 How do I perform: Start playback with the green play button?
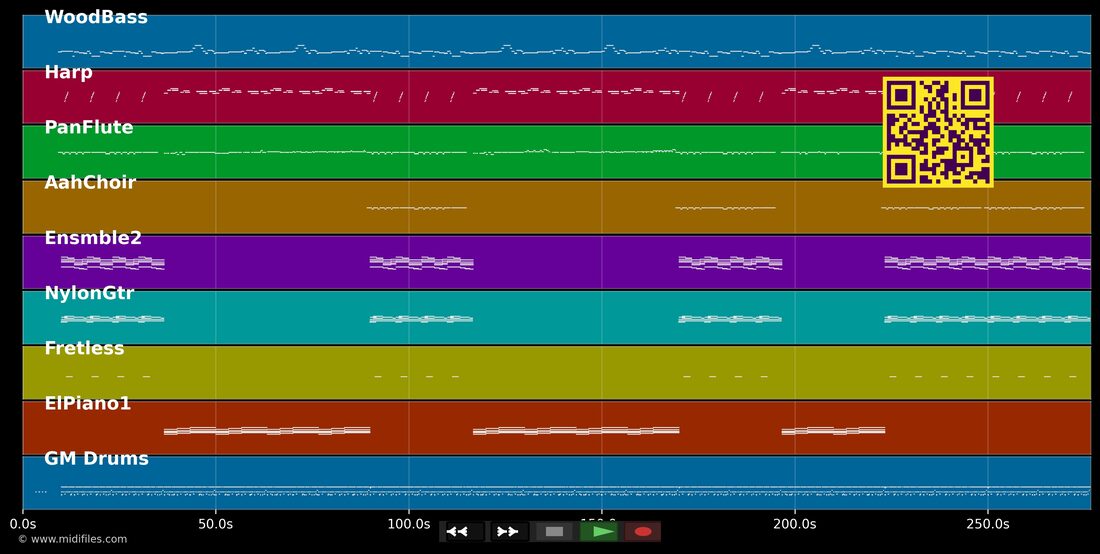pyautogui.click(x=599, y=532)
